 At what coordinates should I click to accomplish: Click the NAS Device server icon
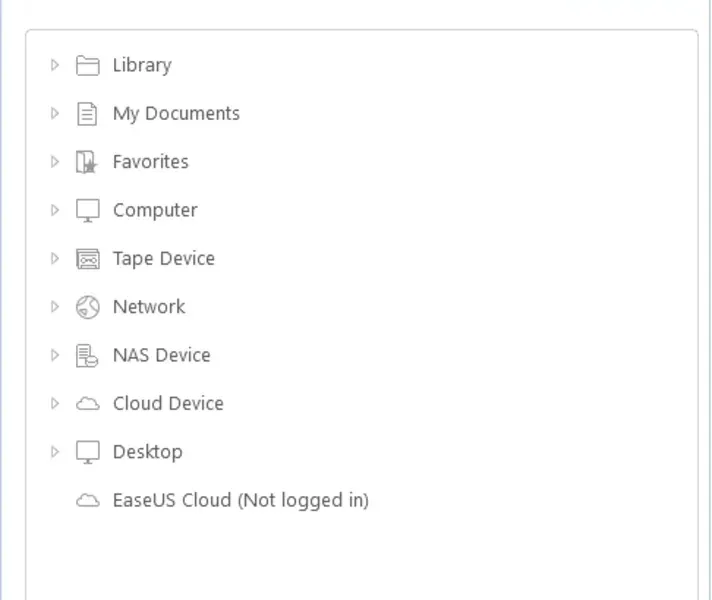(x=88, y=355)
